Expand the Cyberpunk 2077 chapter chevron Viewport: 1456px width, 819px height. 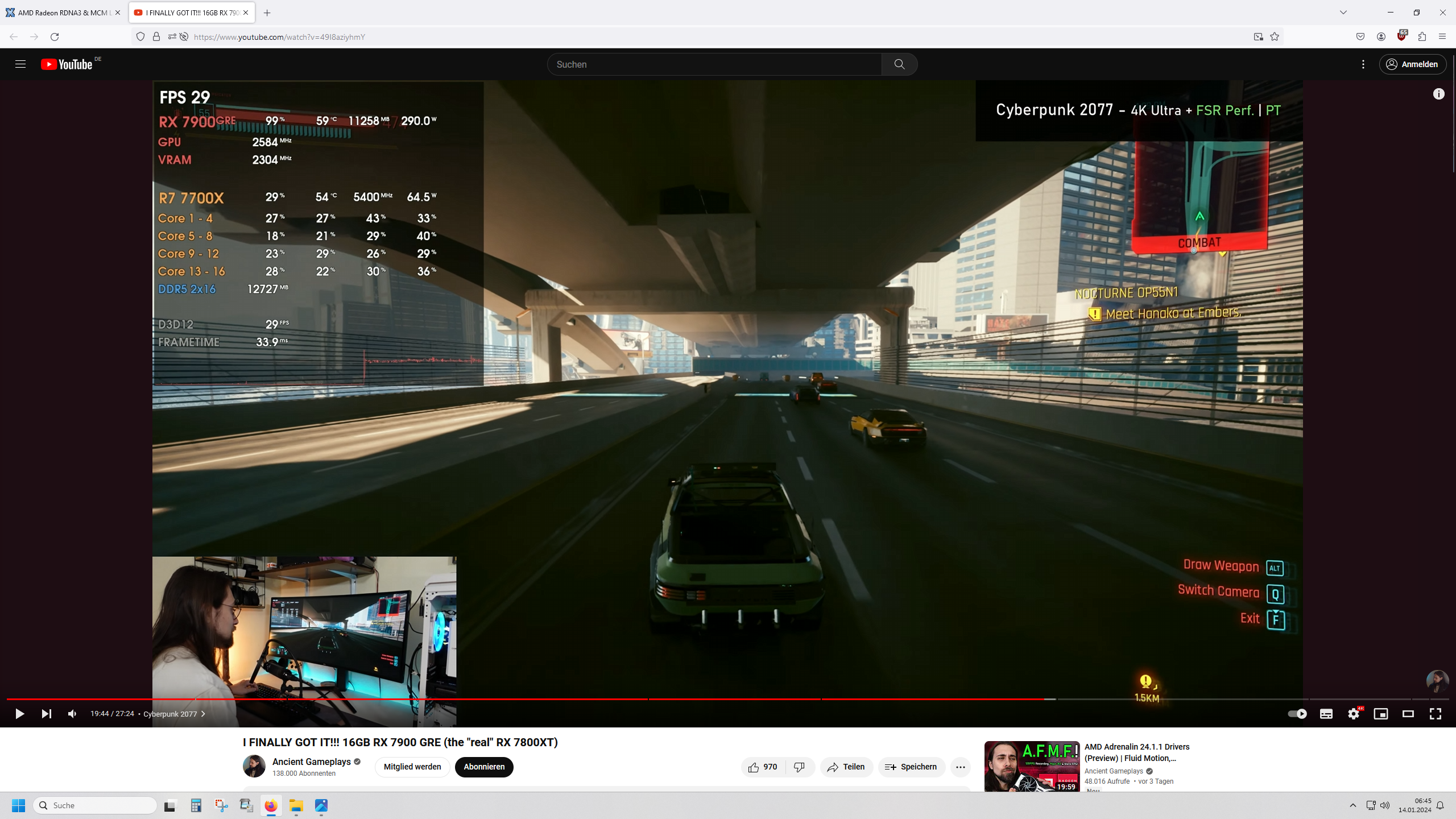[x=203, y=714]
